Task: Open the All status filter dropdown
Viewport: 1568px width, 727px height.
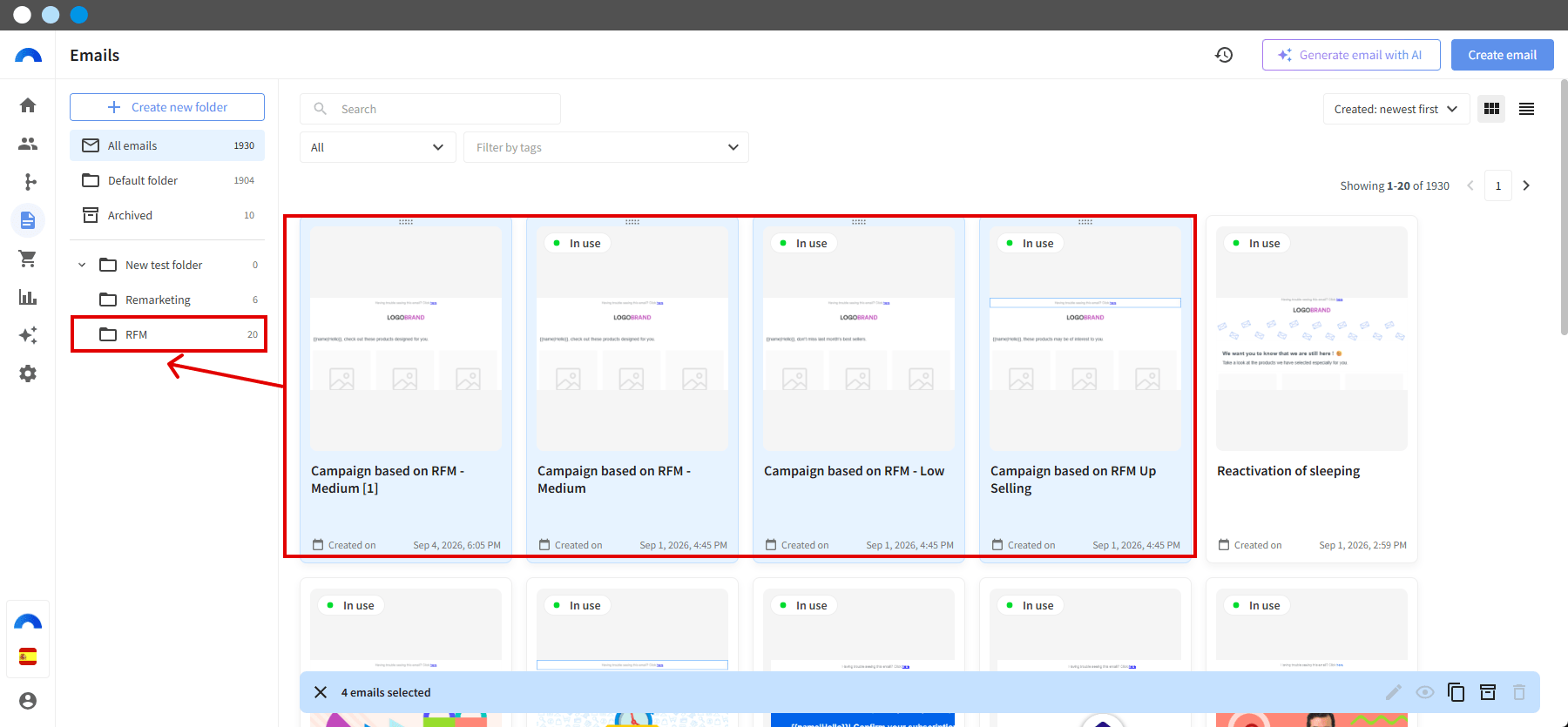Action: [x=378, y=147]
